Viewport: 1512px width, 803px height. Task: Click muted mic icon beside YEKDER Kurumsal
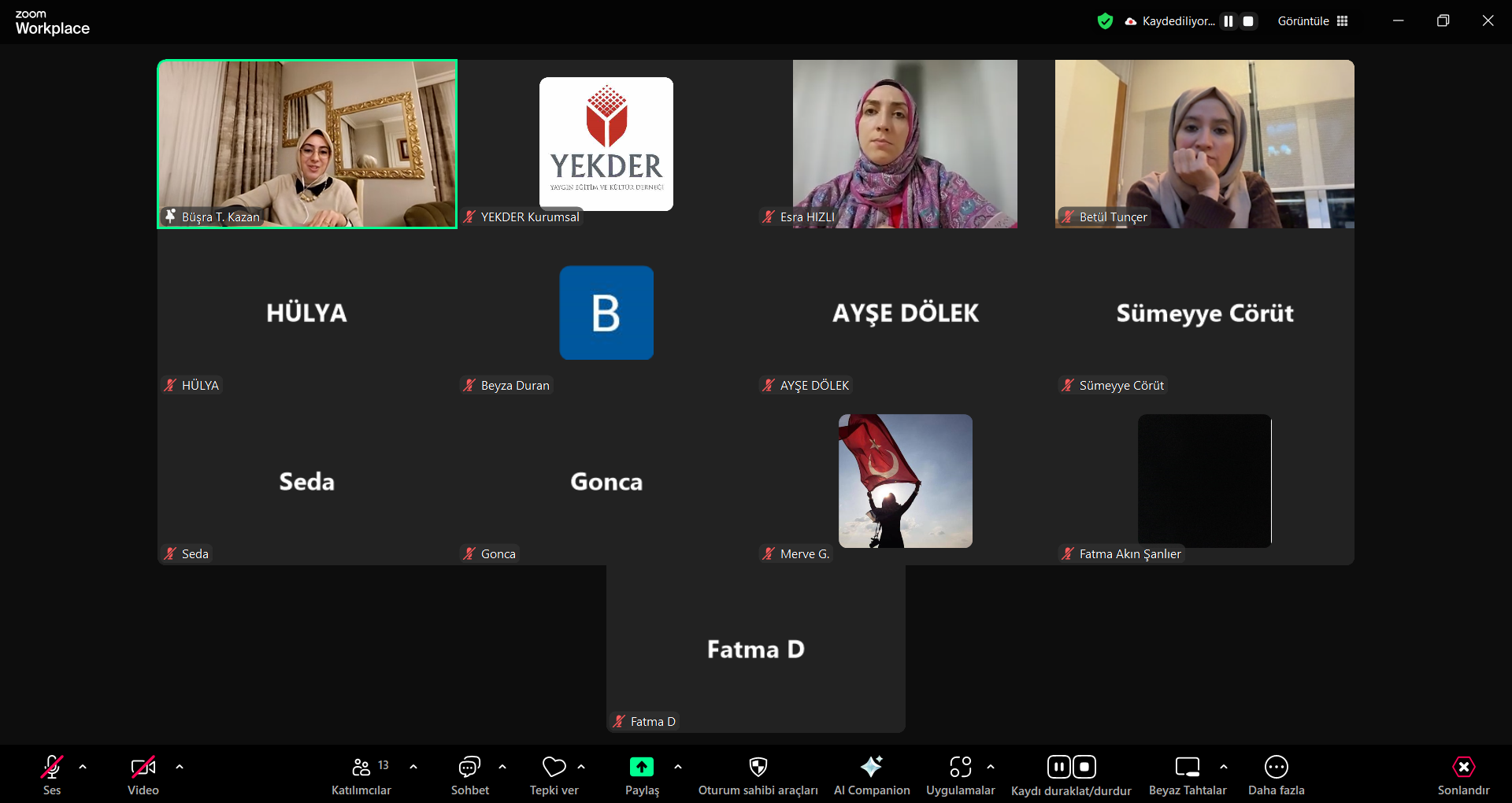[x=469, y=216]
